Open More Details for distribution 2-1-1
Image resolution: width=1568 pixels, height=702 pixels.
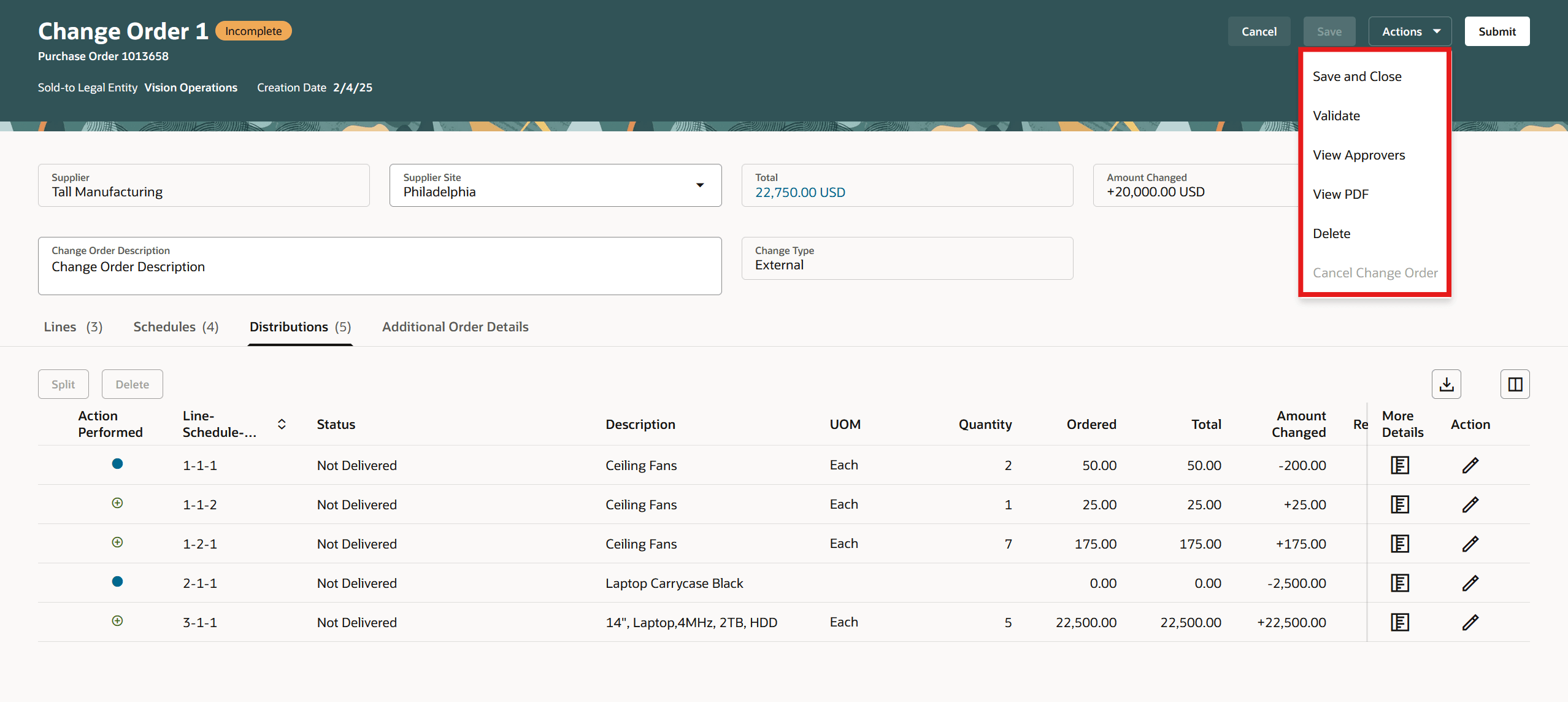click(x=1399, y=583)
